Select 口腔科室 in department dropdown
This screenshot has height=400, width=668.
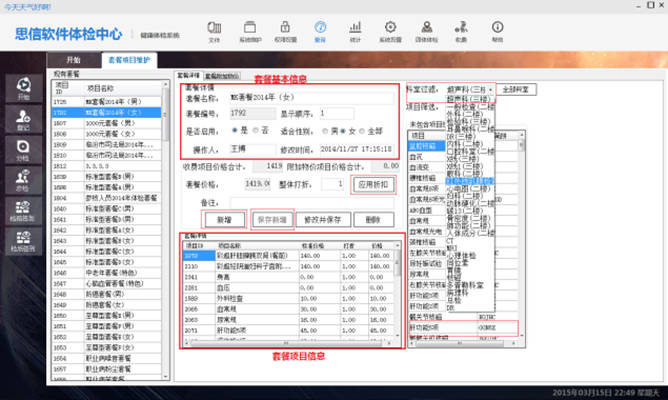[x=470, y=151]
